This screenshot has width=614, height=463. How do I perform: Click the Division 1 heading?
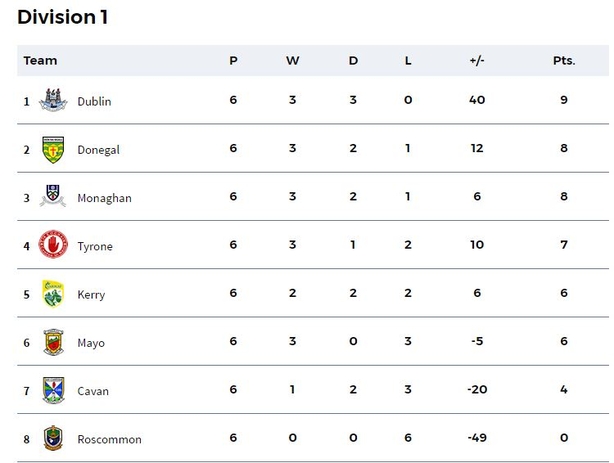63,17
